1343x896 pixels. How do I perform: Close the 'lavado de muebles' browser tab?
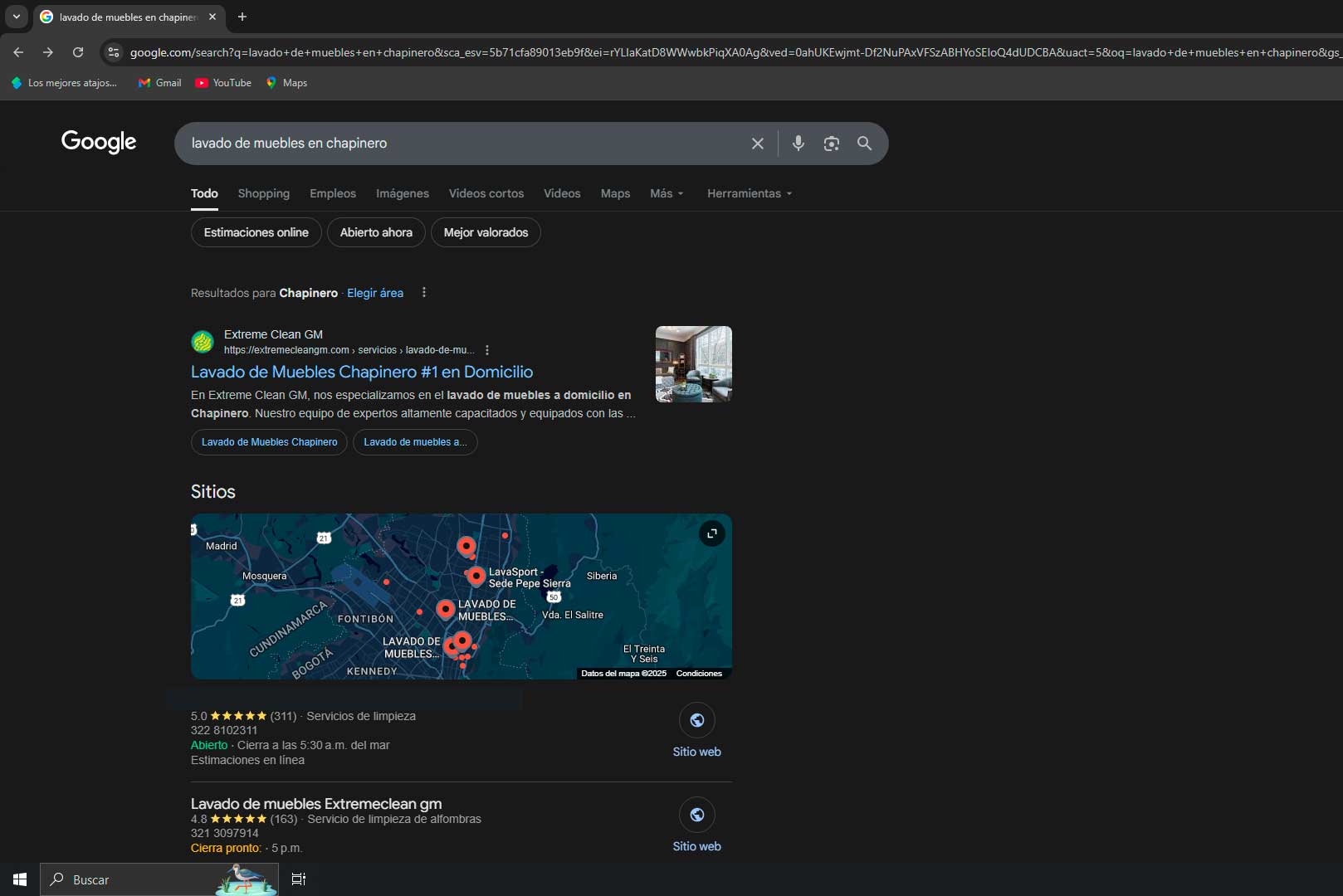(212, 17)
